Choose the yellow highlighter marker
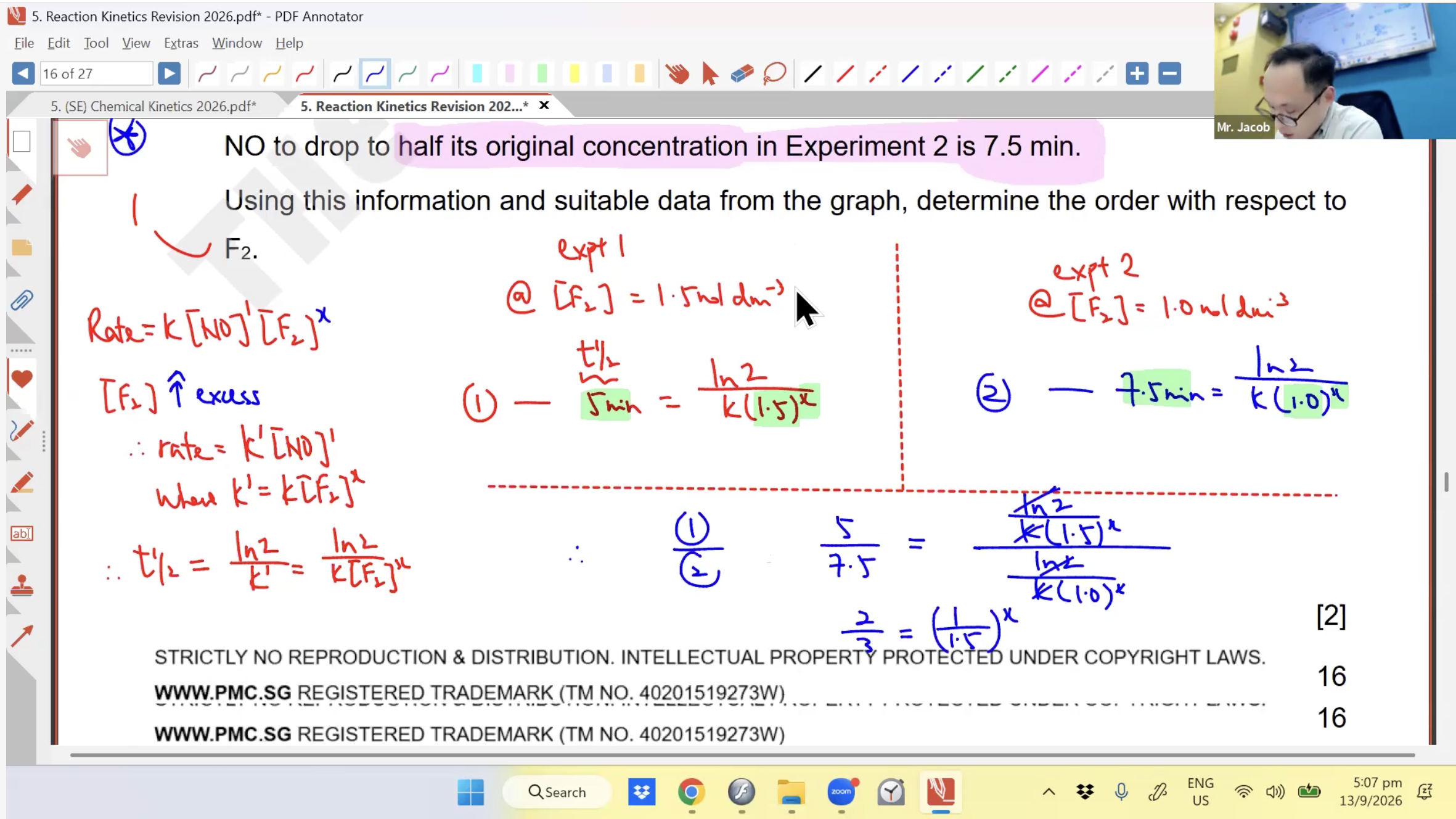The height and width of the screenshot is (819, 1456). 575,74
